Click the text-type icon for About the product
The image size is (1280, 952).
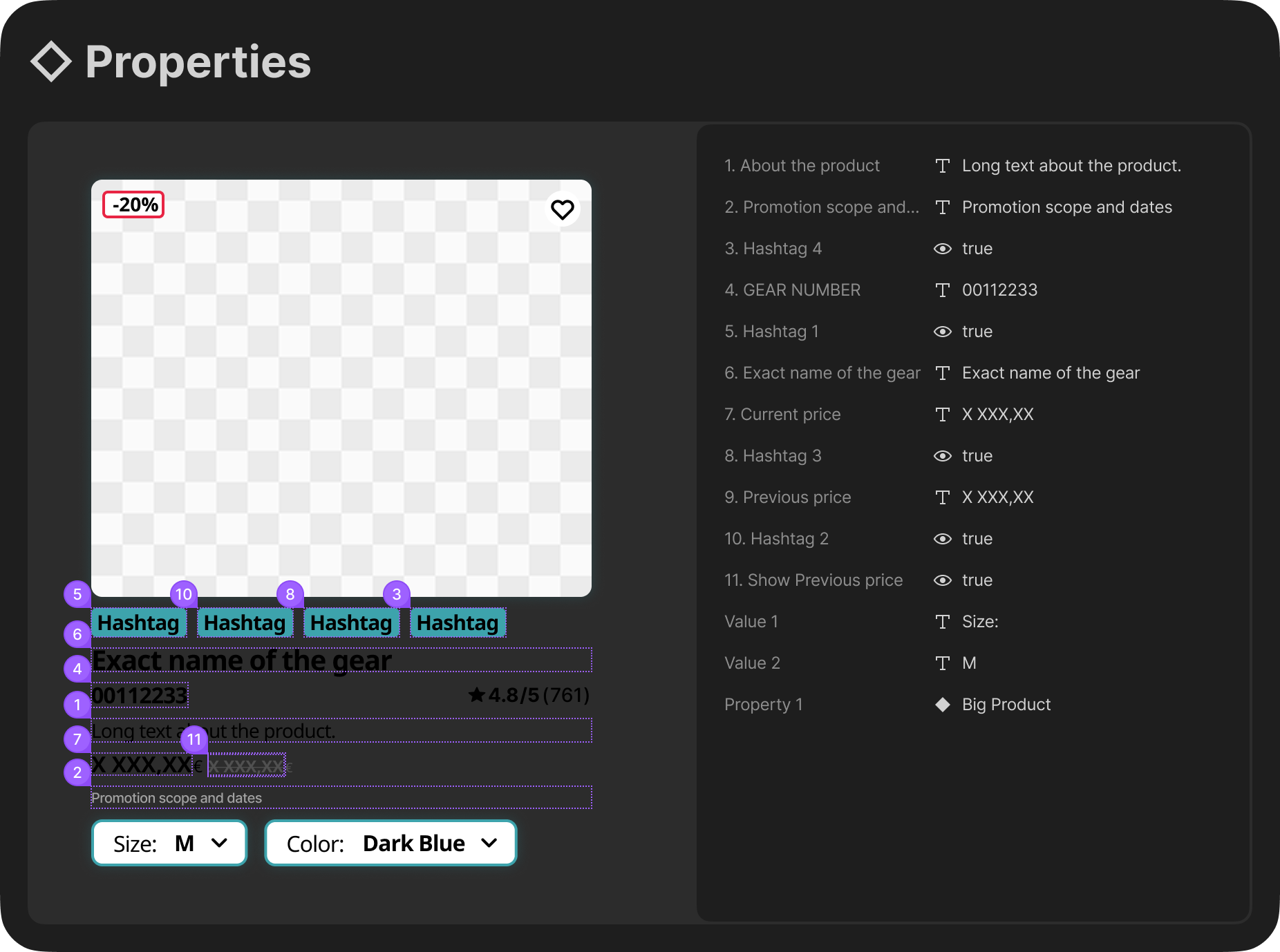[x=942, y=166]
